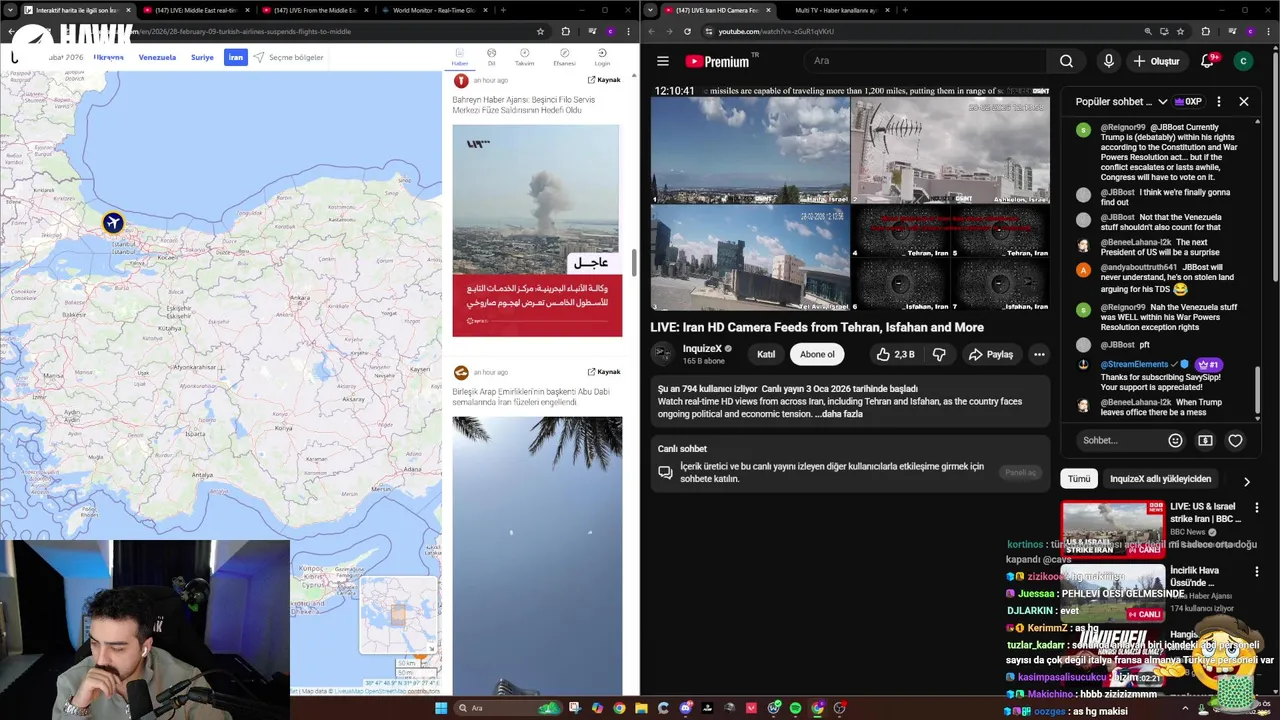Open Seçme bölgeler region selector
1280x720 pixels.
288,57
